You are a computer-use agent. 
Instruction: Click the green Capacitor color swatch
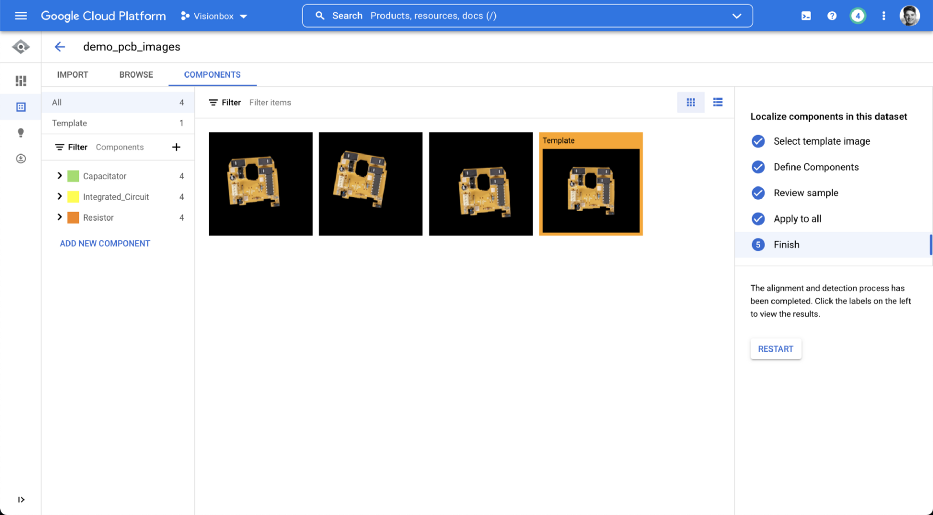(73, 176)
